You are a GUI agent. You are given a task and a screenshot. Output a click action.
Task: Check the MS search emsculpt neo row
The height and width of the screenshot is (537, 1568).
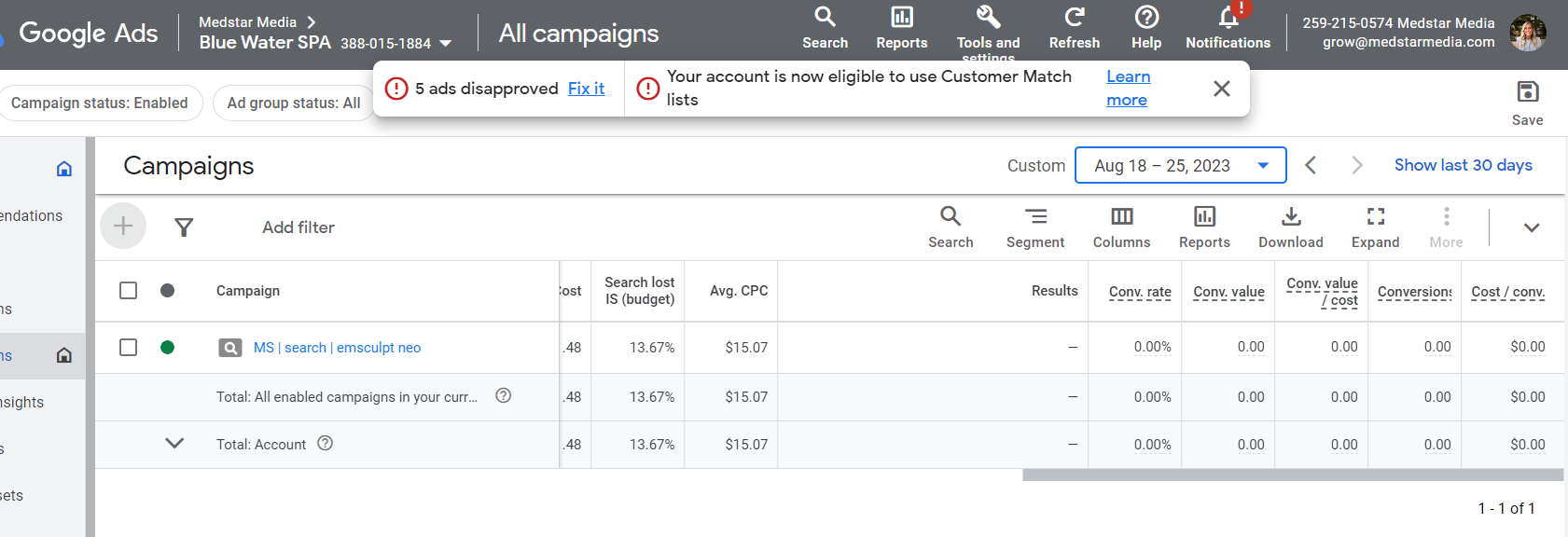pos(129,347)
